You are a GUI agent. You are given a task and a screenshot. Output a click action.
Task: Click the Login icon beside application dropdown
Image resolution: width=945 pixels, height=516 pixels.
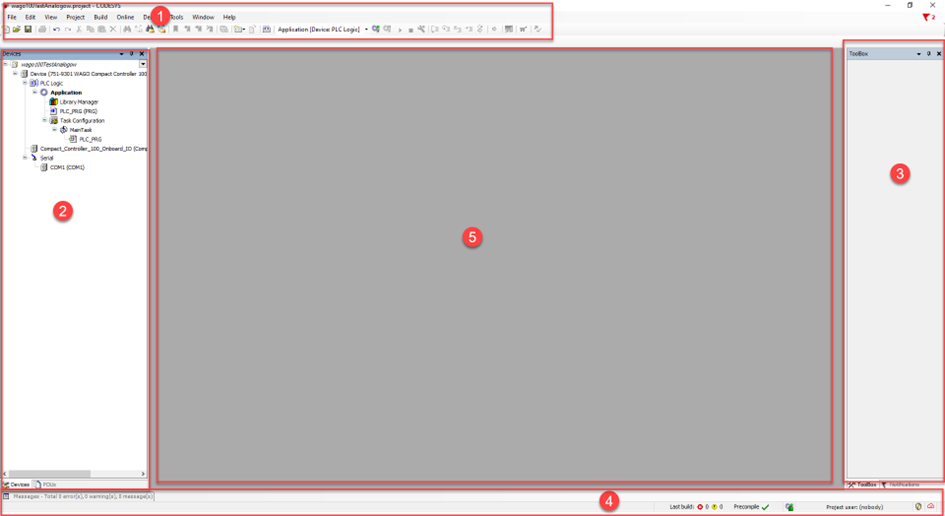click(375, 29)
